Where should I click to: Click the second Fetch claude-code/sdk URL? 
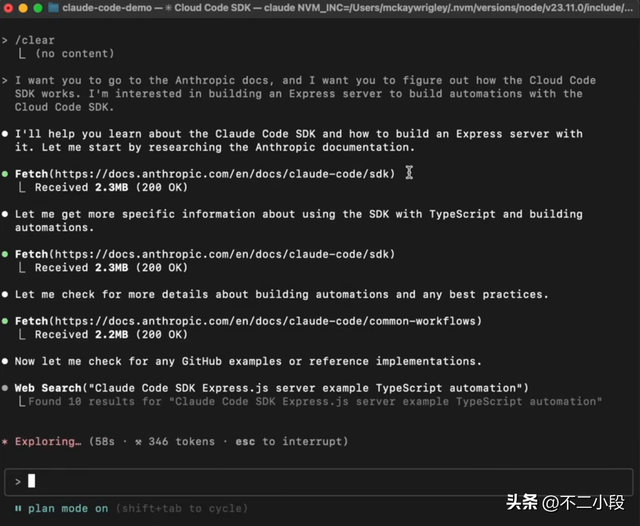222,254
